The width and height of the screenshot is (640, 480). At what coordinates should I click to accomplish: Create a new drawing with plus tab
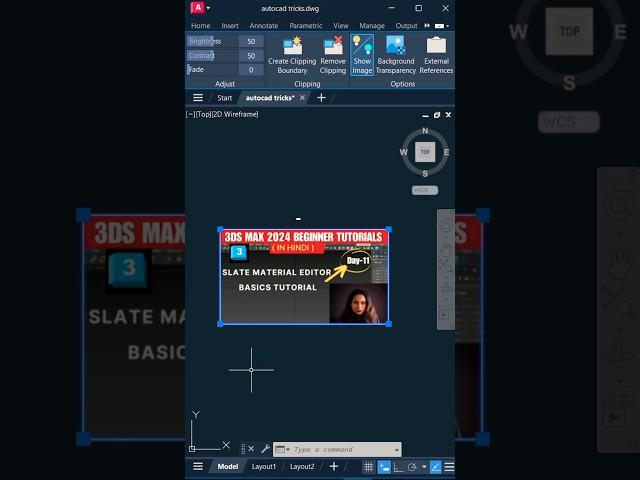tap(321, 98)
